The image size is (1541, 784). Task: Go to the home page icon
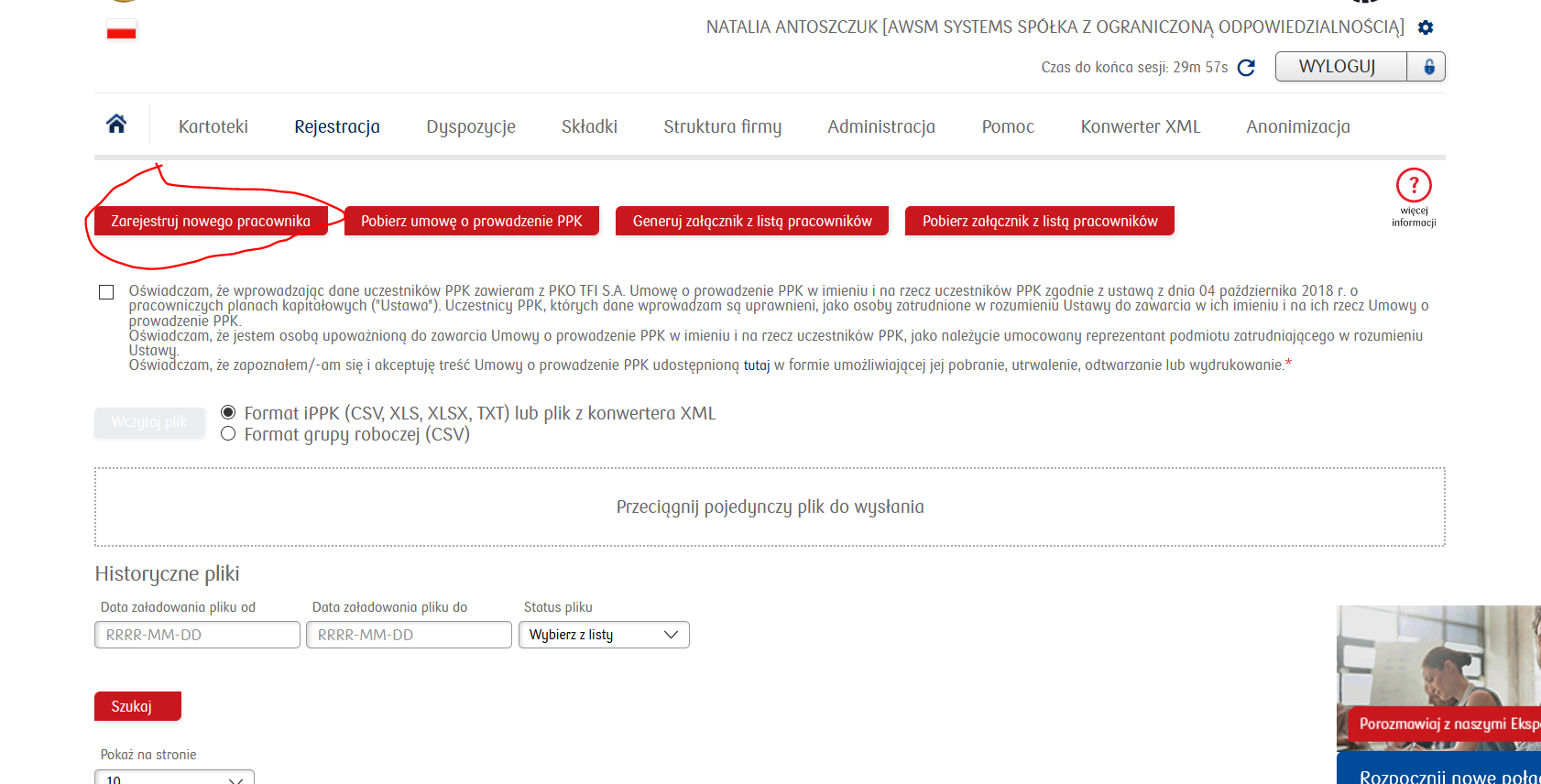click(x=116, y=124)
